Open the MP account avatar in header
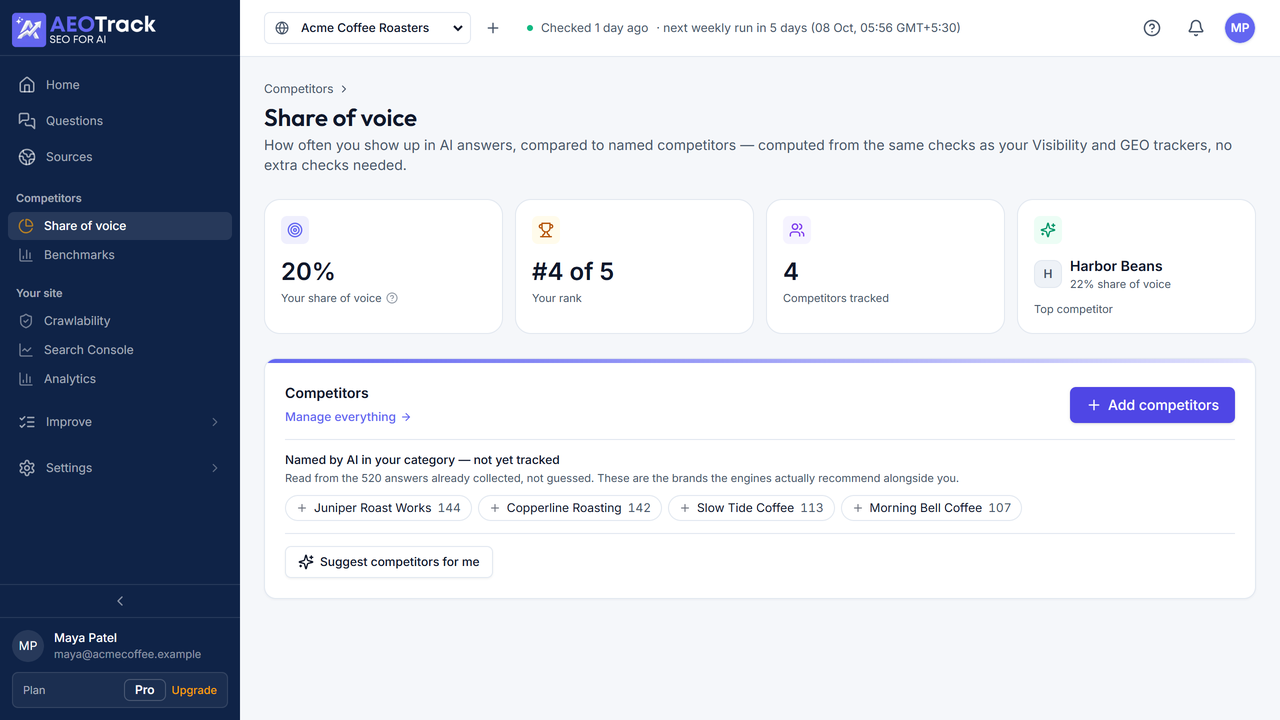 coord(1240,28)
